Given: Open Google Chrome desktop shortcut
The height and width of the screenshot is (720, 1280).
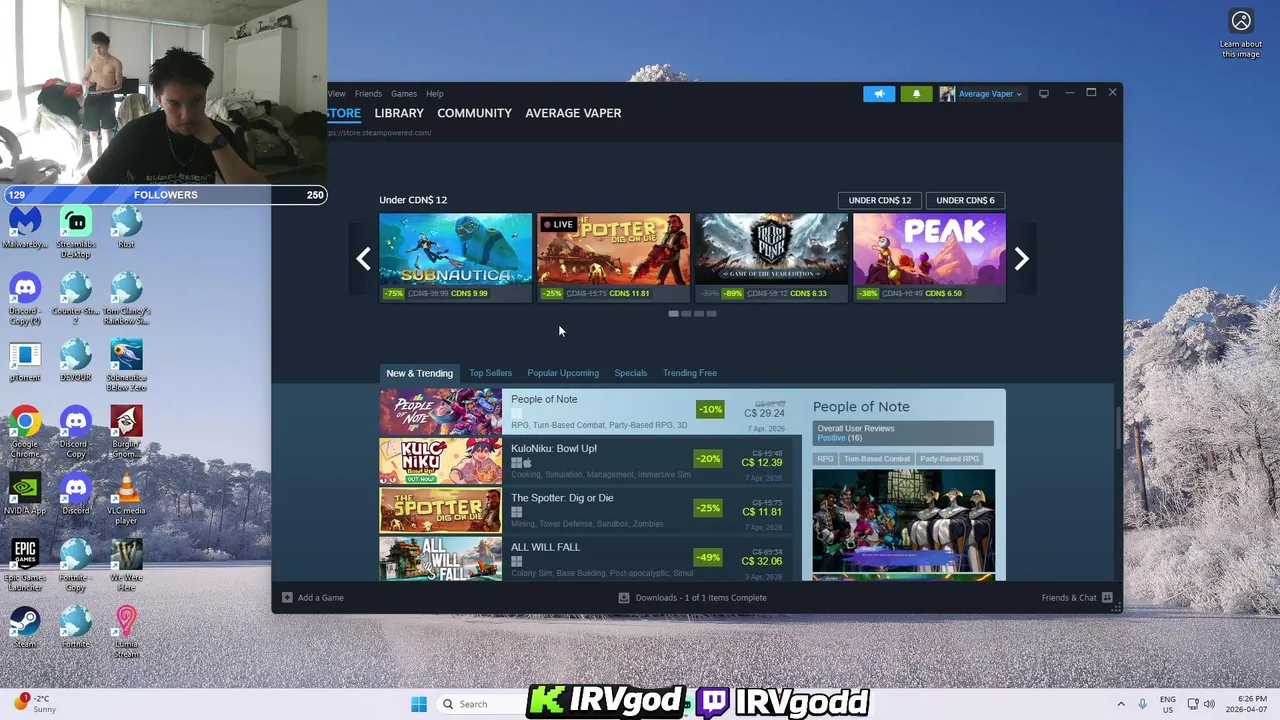Looking at the screenshot, I should tap(25, 433).
